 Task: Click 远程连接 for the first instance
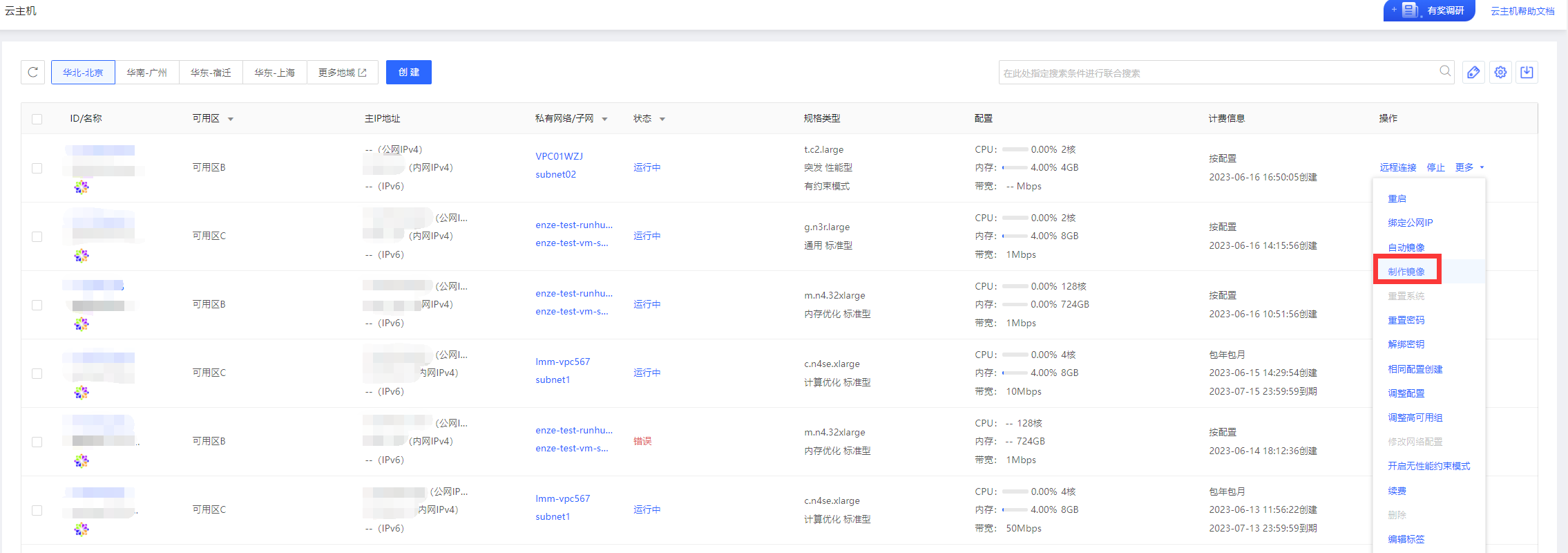pyautogui.click(x=1398, y=167)
